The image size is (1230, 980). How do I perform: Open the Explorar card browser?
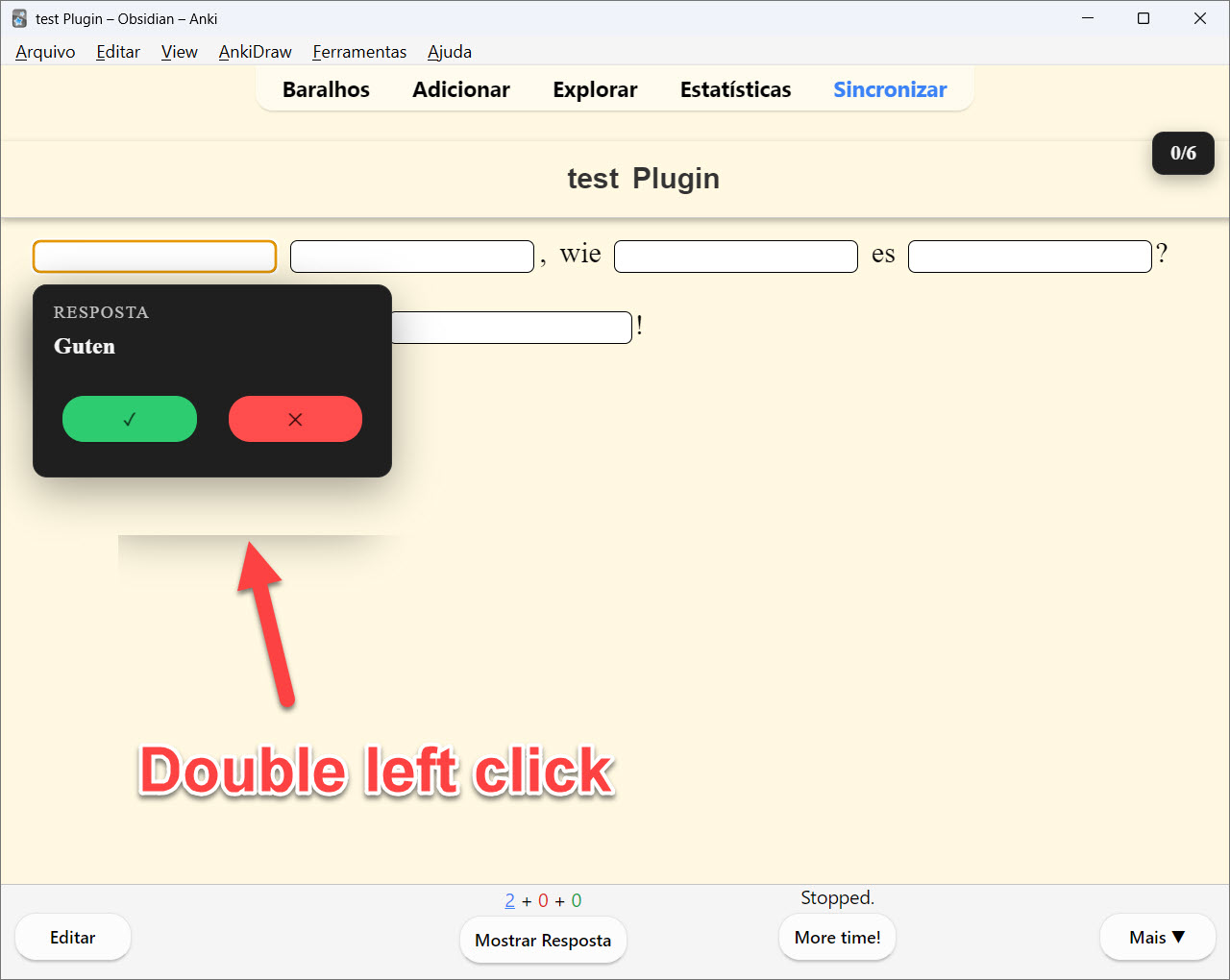[595, 89]
